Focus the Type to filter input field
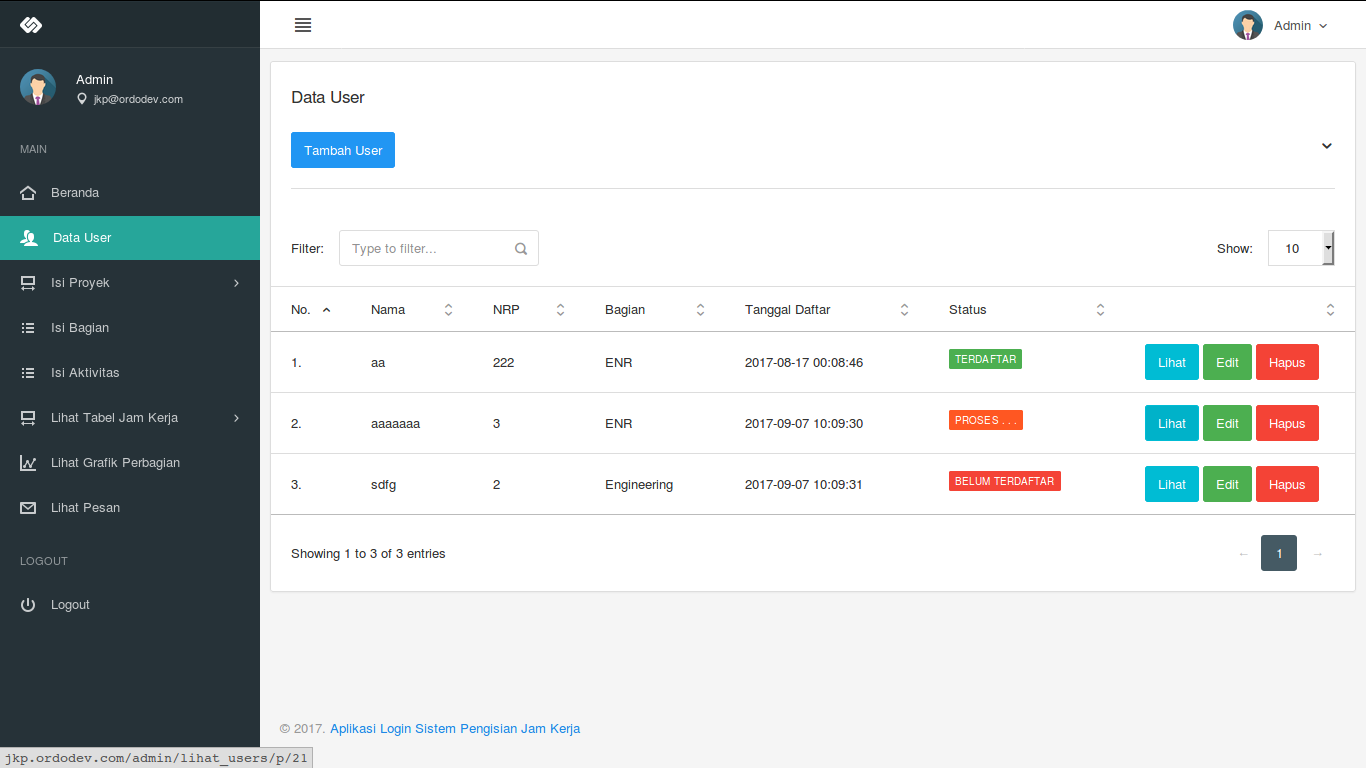 (x=439, y=248)
